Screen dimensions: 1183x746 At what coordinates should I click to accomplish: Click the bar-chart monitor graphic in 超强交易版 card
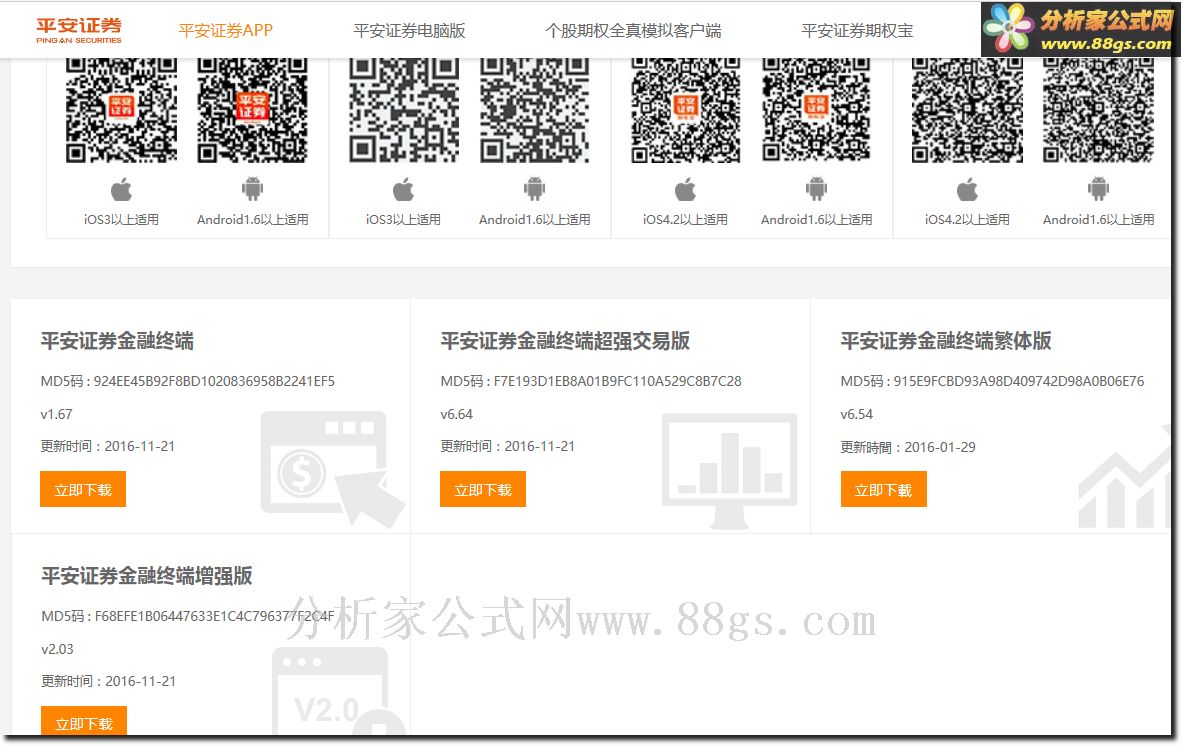[730, 471]
